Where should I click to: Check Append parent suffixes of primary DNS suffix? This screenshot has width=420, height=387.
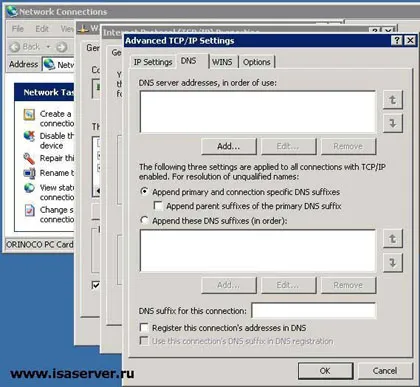(x=158, y=206)
